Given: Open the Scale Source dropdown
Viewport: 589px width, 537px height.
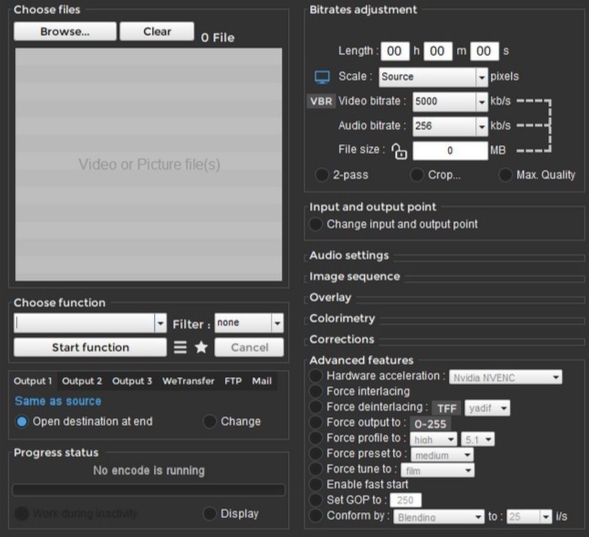Looking at the screenshot, I should [x=433, y=77].
